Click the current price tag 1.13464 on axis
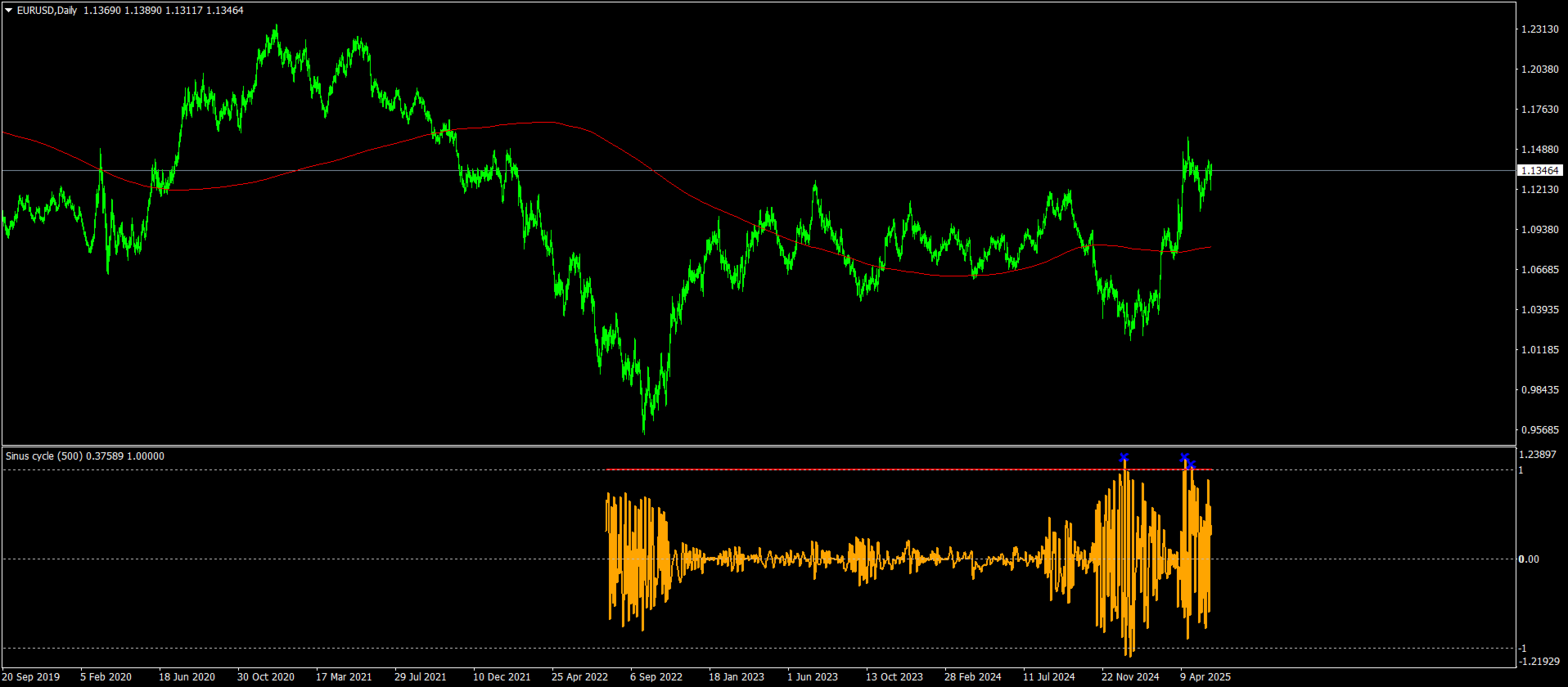 click(x=1539, y=170)
